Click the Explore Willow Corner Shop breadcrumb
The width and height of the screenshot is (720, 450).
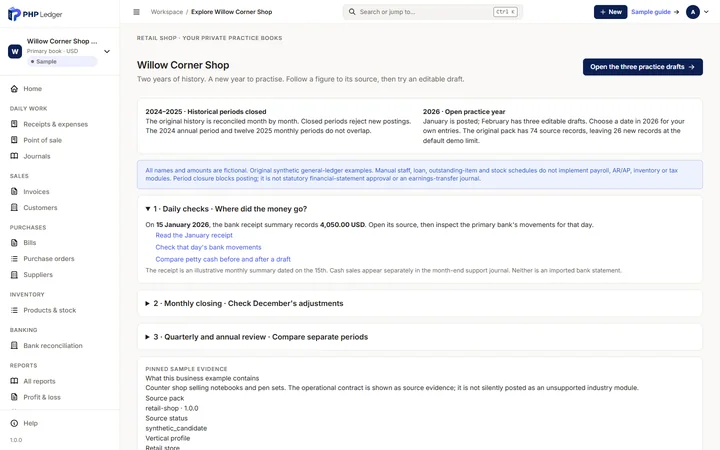point(231,12)
